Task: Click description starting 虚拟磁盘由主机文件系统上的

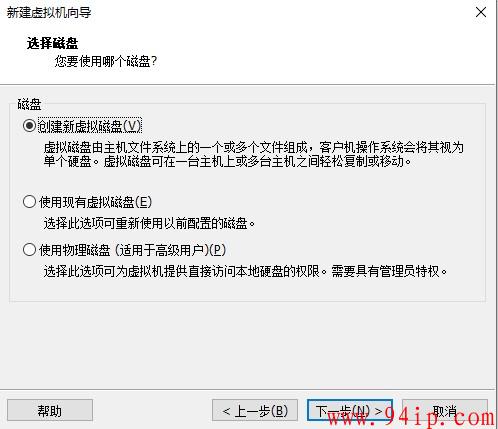Action: 253,147
